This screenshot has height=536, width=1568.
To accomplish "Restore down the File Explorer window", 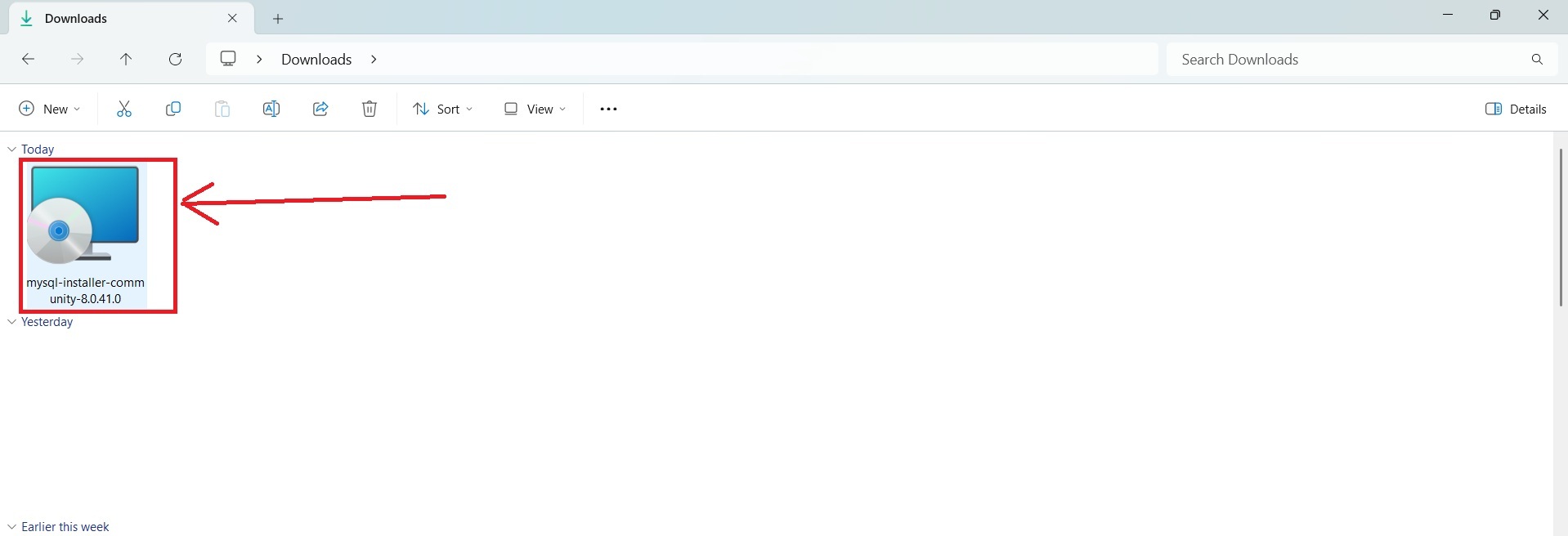I will pyautogui.click(x=1495, y=15).
